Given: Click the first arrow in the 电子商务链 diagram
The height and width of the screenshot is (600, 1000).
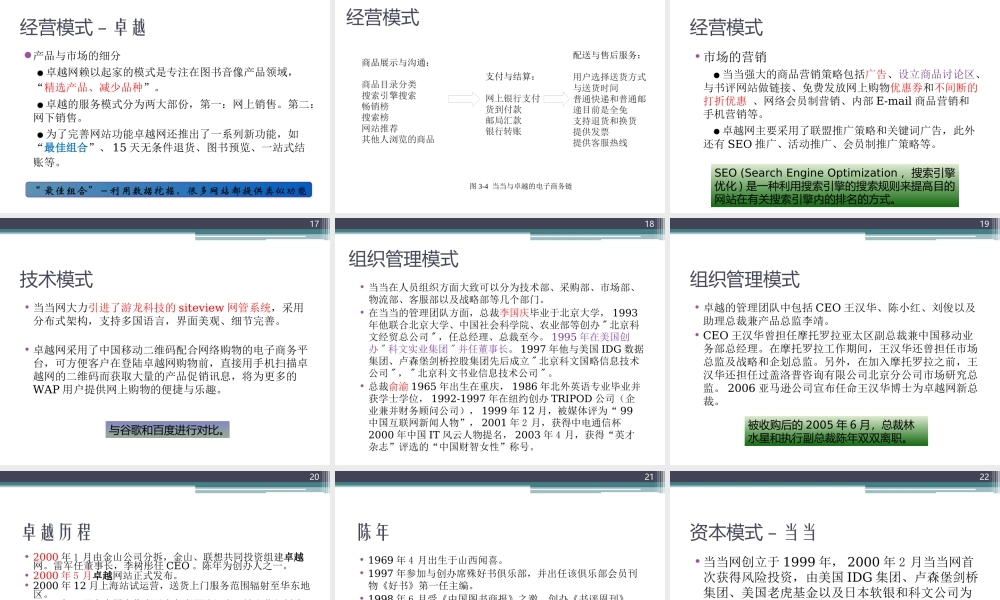Looking at the screenshot, I should 463,98.
